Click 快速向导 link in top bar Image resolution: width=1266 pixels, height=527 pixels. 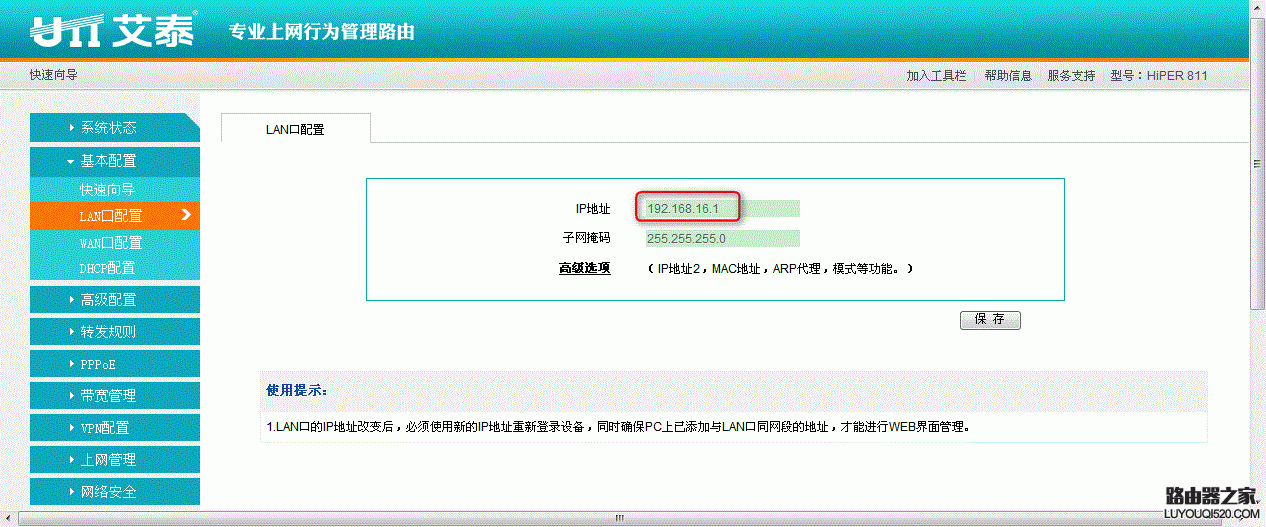point(53,75)
